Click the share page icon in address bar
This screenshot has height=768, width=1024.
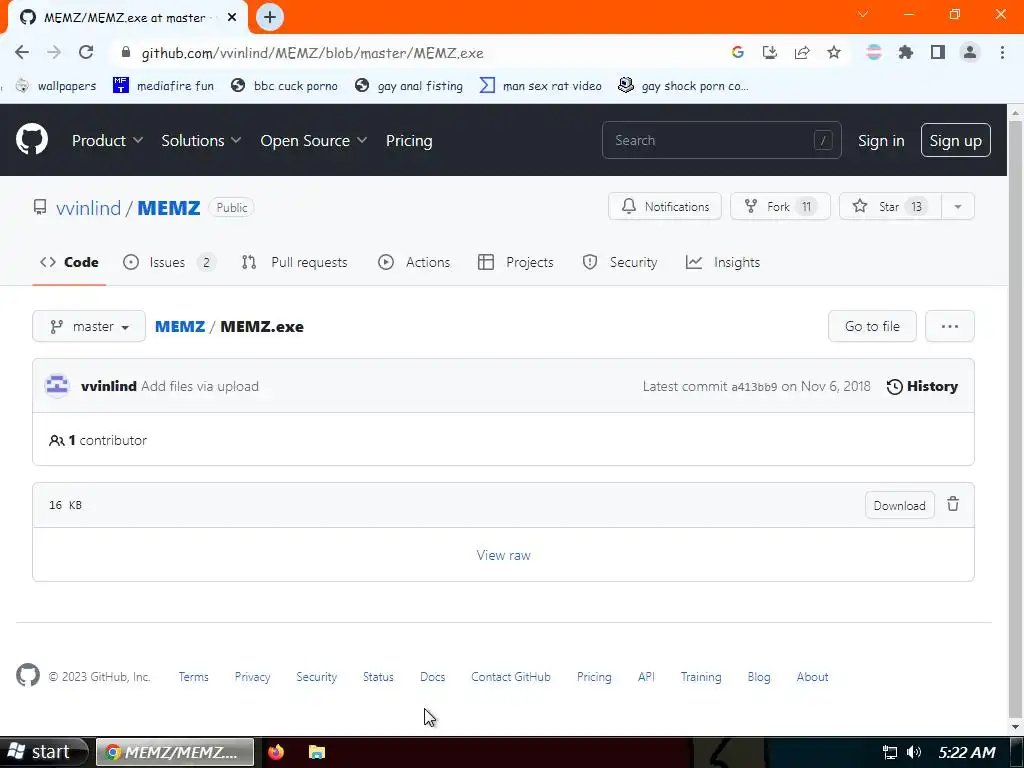802,53
